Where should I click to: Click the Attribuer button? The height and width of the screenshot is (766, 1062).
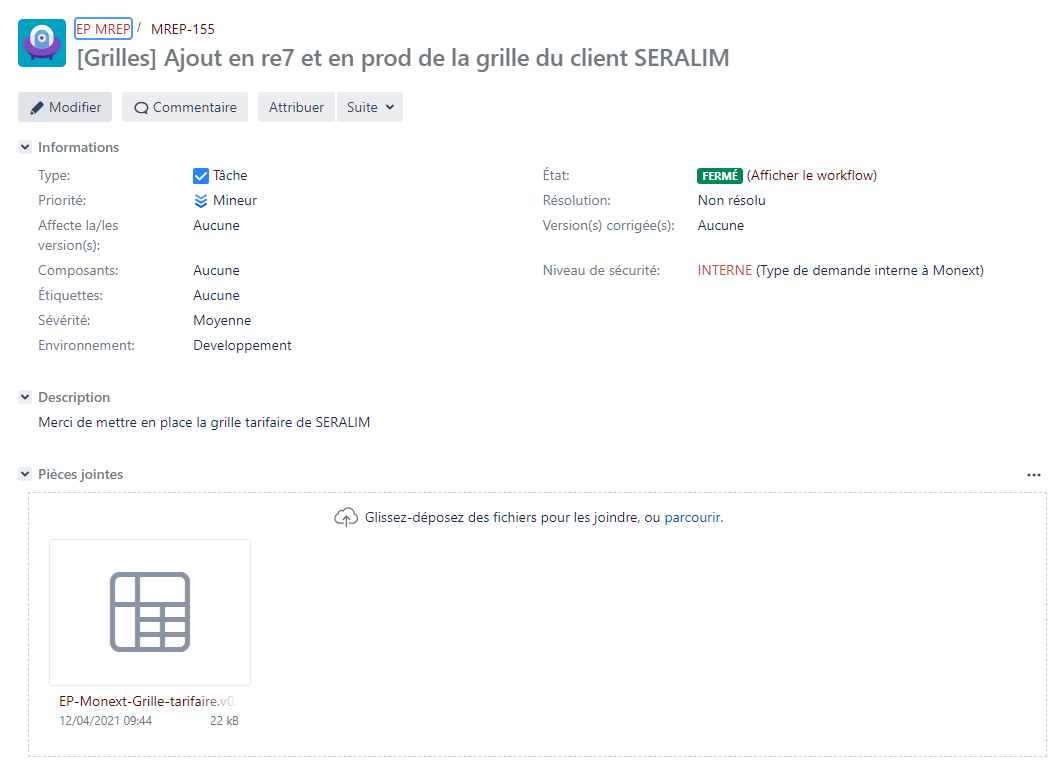coord(296,108)
